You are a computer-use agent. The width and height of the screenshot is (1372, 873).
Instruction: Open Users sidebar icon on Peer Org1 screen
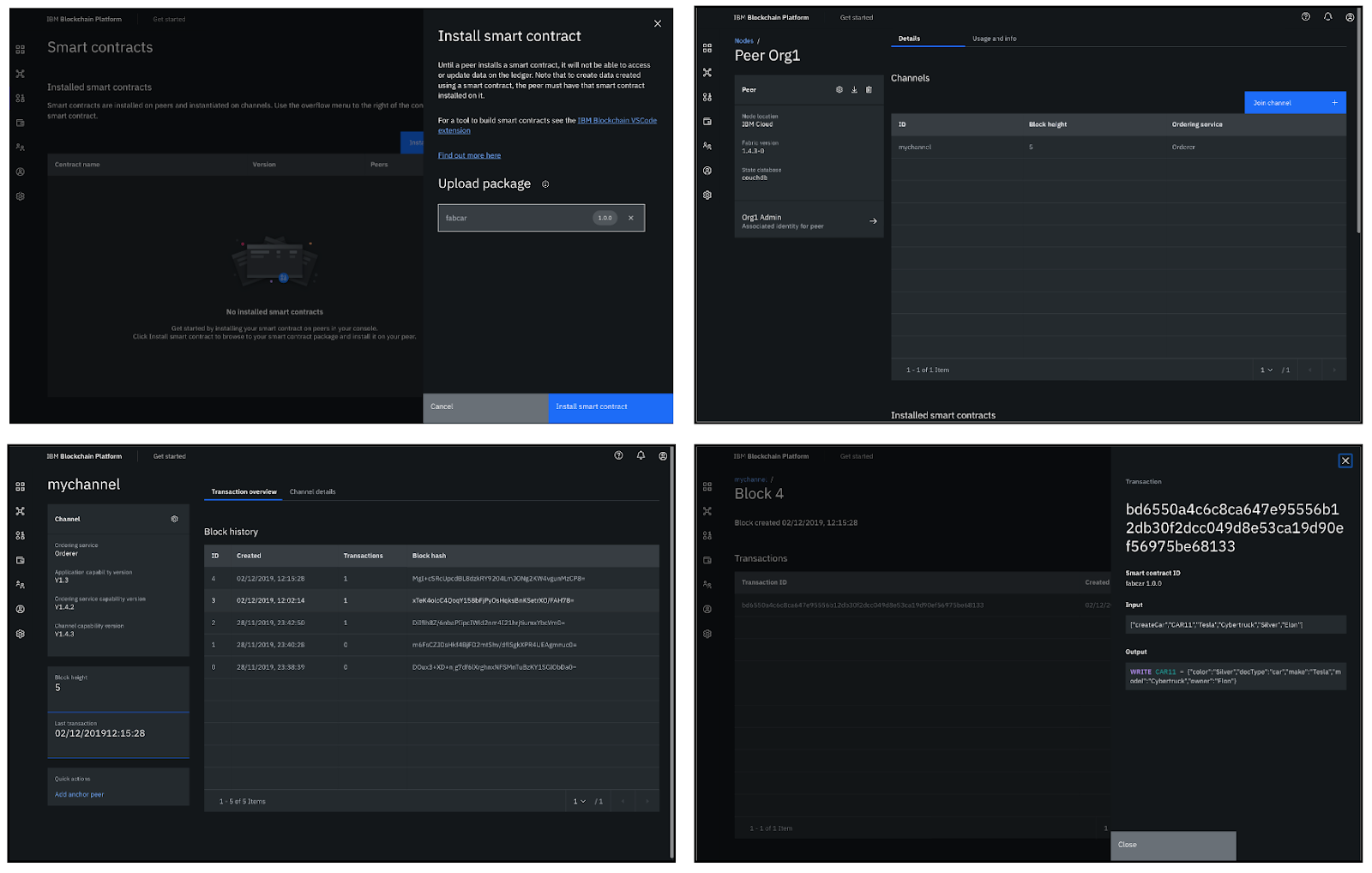point(707,171)
